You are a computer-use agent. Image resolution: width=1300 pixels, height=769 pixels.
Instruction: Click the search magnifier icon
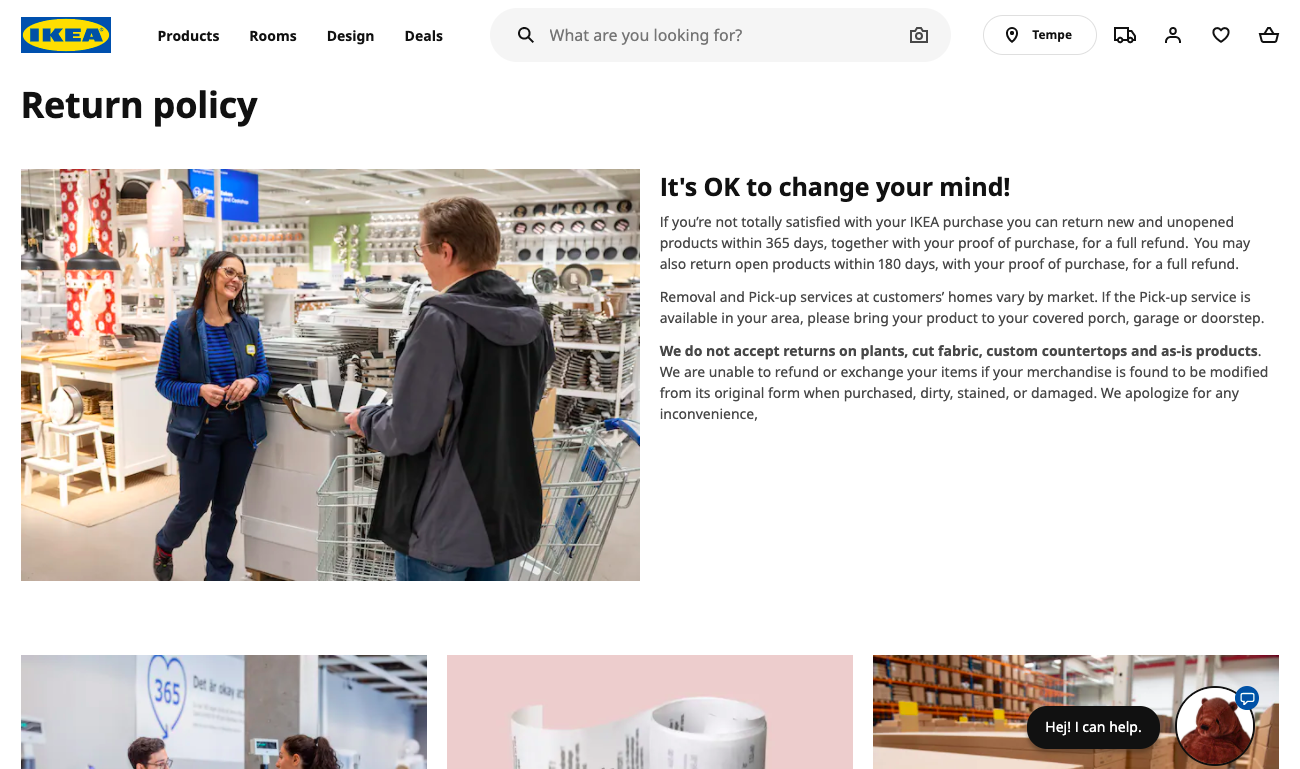(x=526, y=35)
